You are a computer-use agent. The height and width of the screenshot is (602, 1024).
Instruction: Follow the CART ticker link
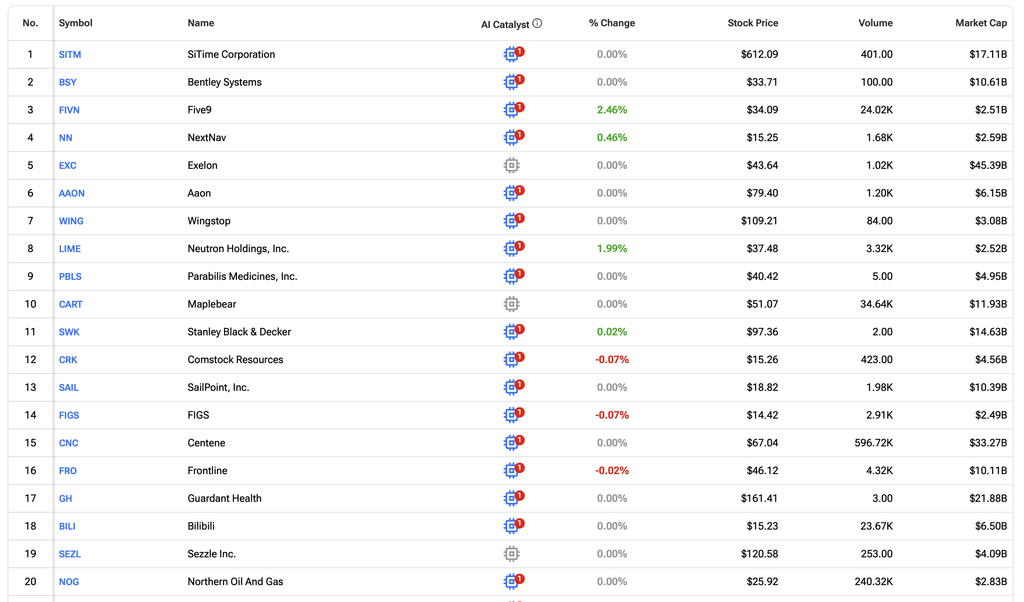click(71, 304)
